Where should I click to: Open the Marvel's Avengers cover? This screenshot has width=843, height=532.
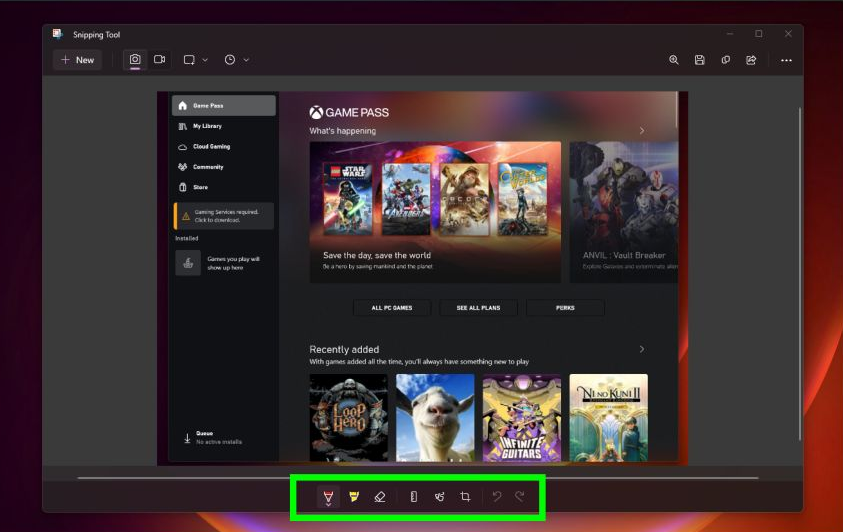(406, 199)
